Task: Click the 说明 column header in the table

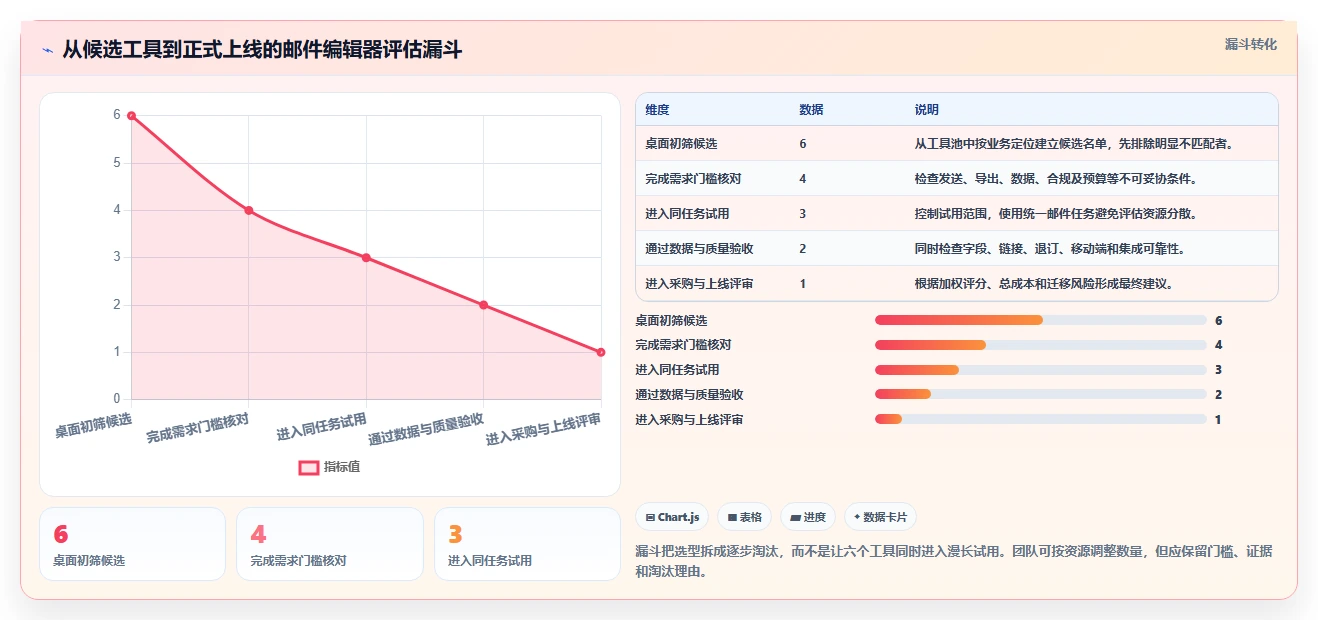Action: click(x=926, y=110)
